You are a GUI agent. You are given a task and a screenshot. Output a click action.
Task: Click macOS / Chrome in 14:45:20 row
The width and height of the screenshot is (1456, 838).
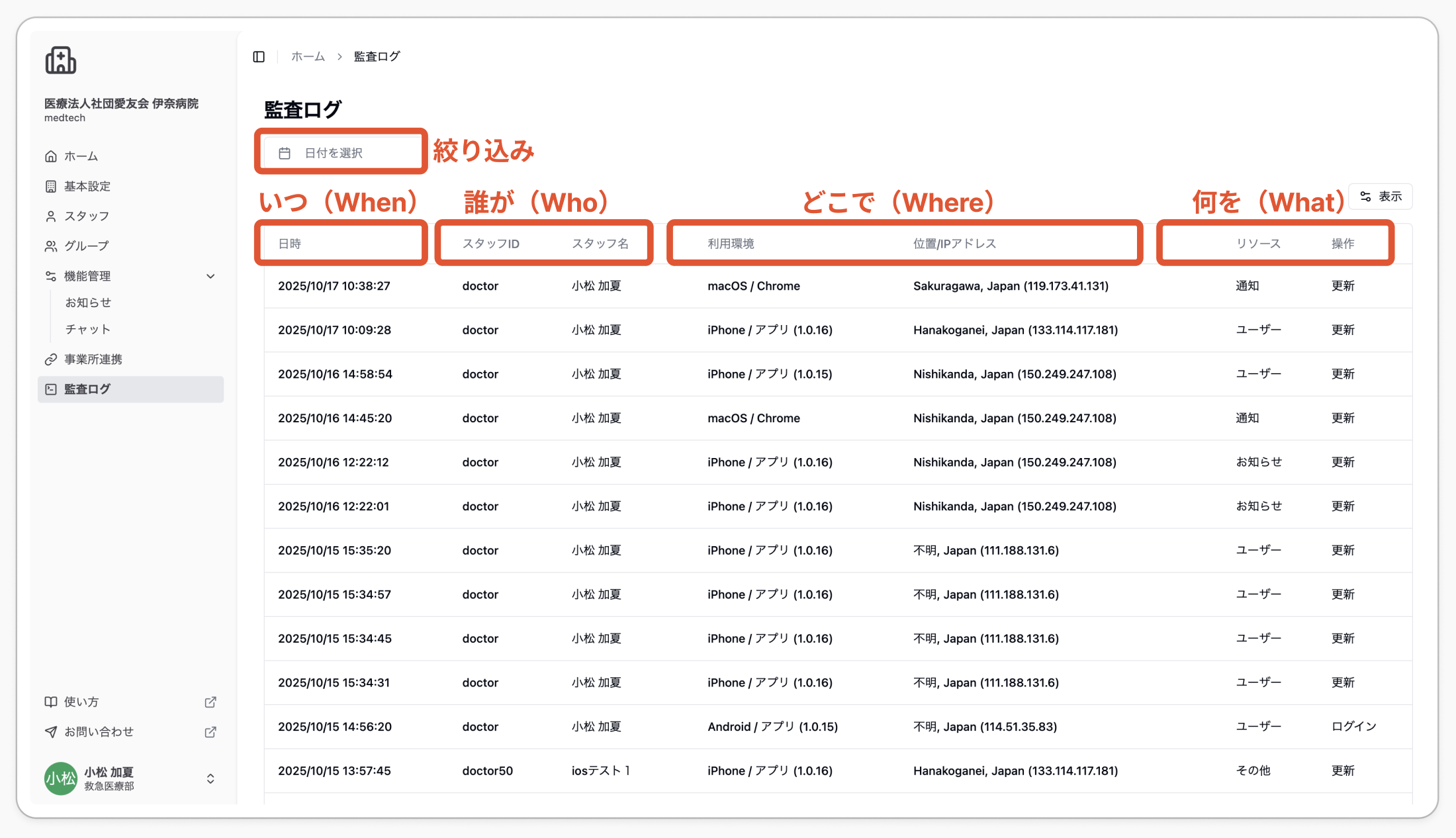pyautogui.click(x=754, y=418)
